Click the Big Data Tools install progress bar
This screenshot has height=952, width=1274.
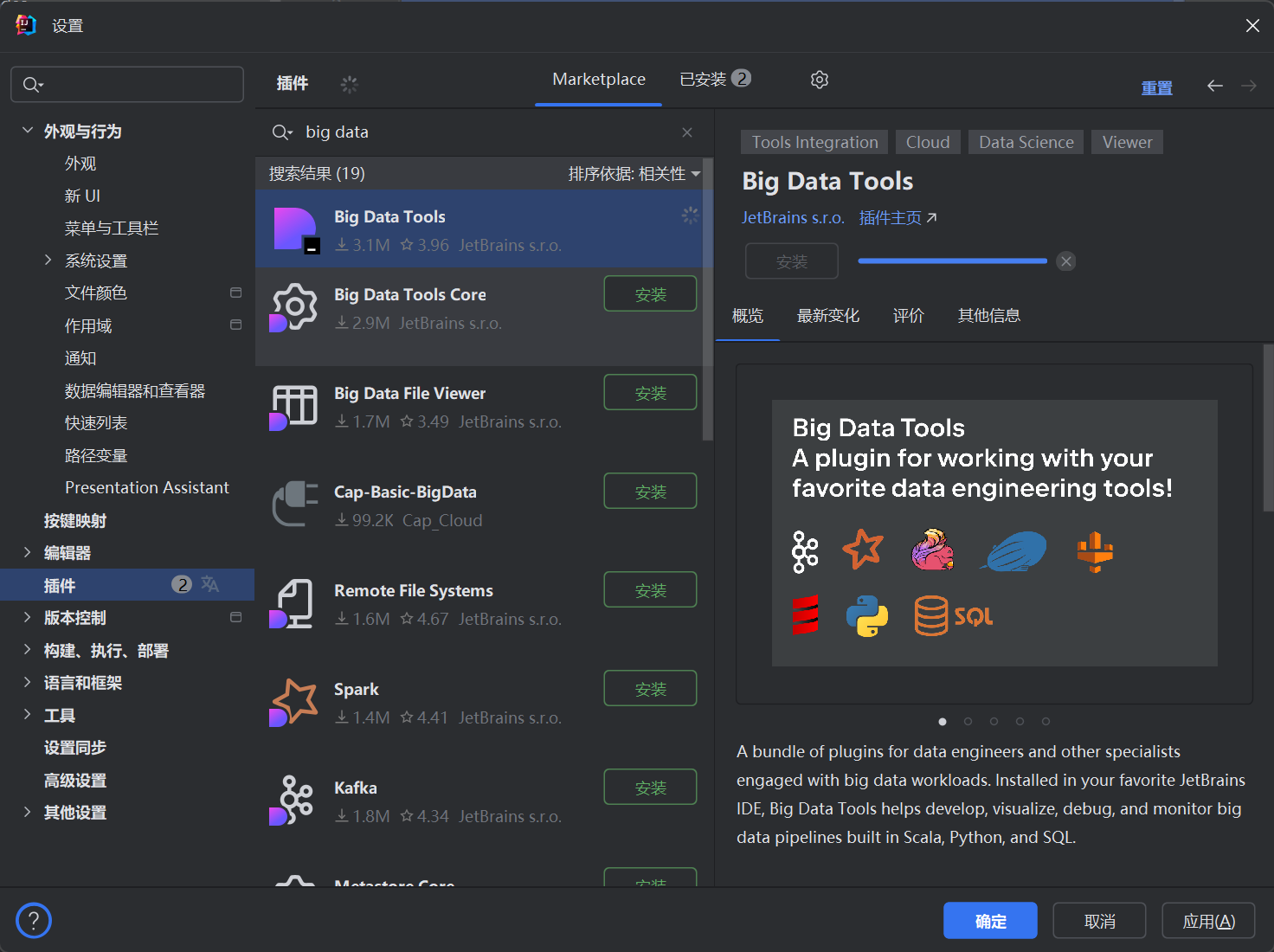pyautogui.click(x=952, y=261)
